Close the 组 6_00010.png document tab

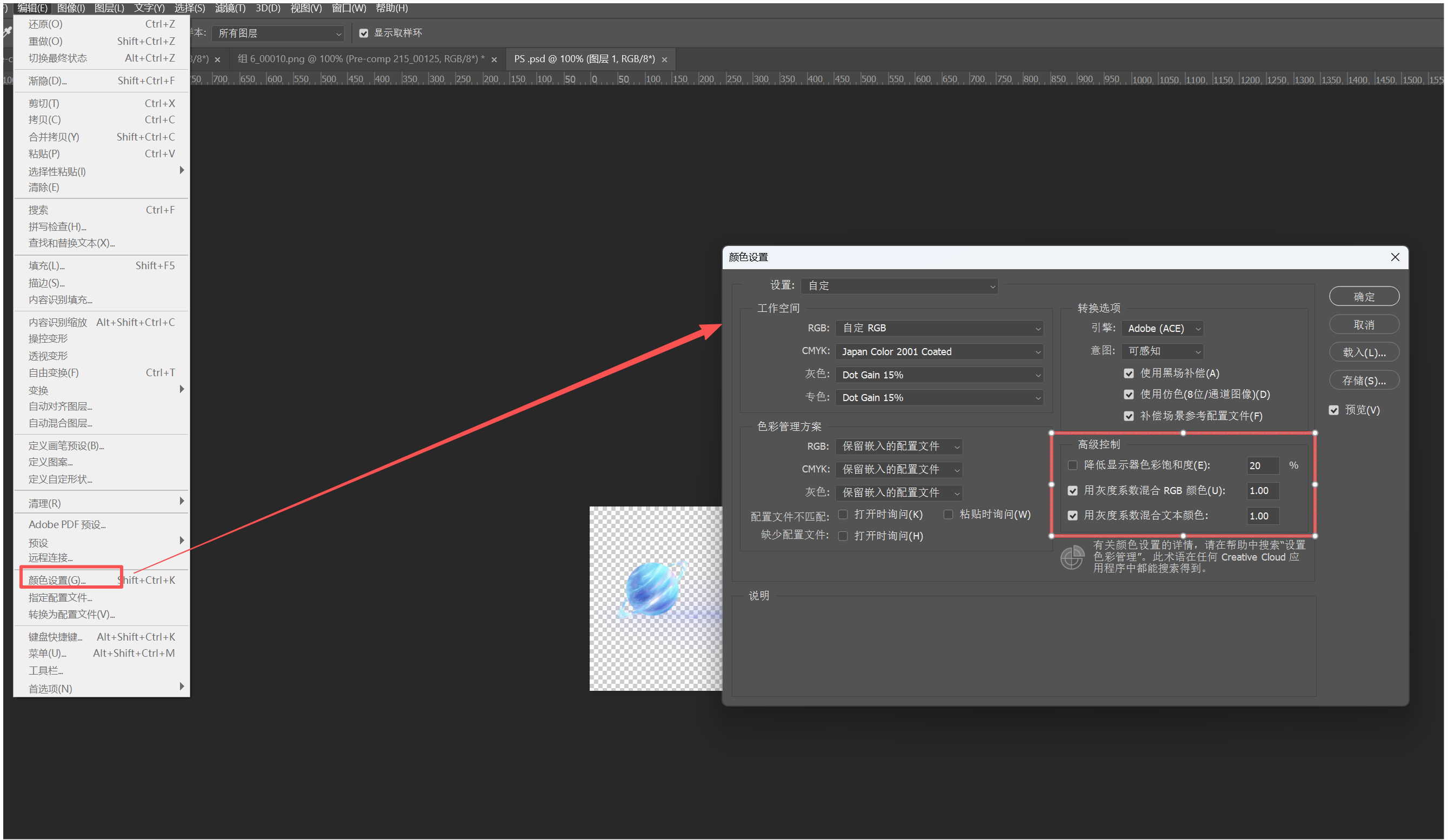(494, 60)
